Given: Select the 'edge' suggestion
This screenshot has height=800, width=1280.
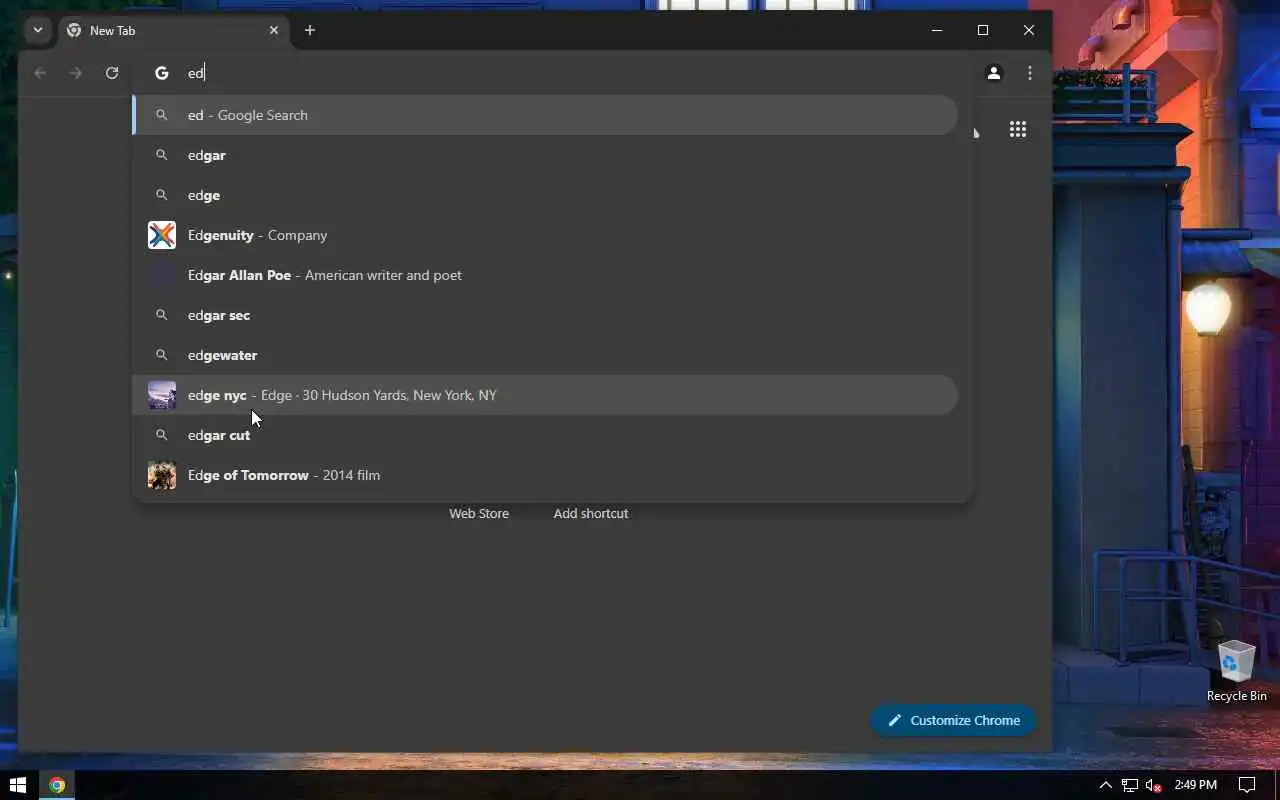Looking at the screenshot, I should (545, 195).
